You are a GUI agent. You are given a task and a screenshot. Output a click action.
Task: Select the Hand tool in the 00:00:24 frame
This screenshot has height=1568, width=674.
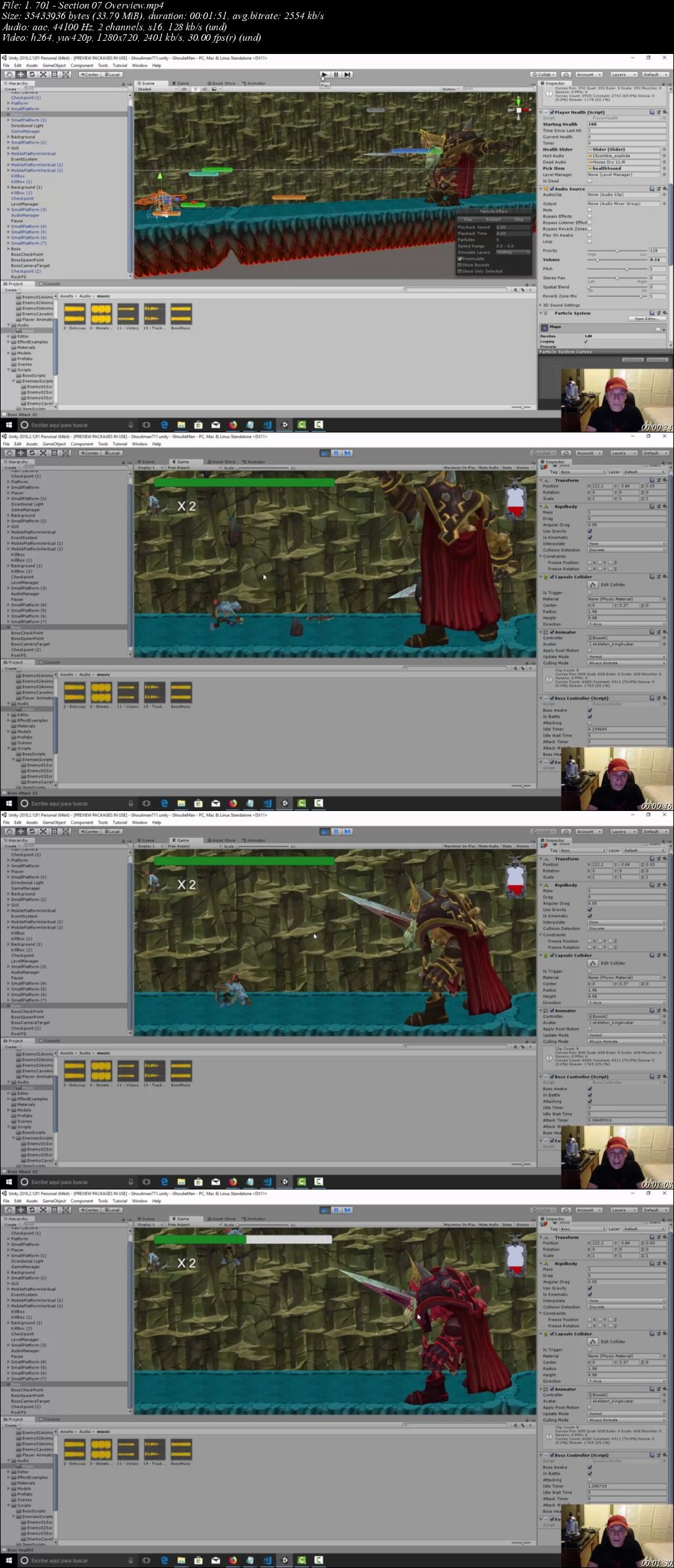click(9, 74)
